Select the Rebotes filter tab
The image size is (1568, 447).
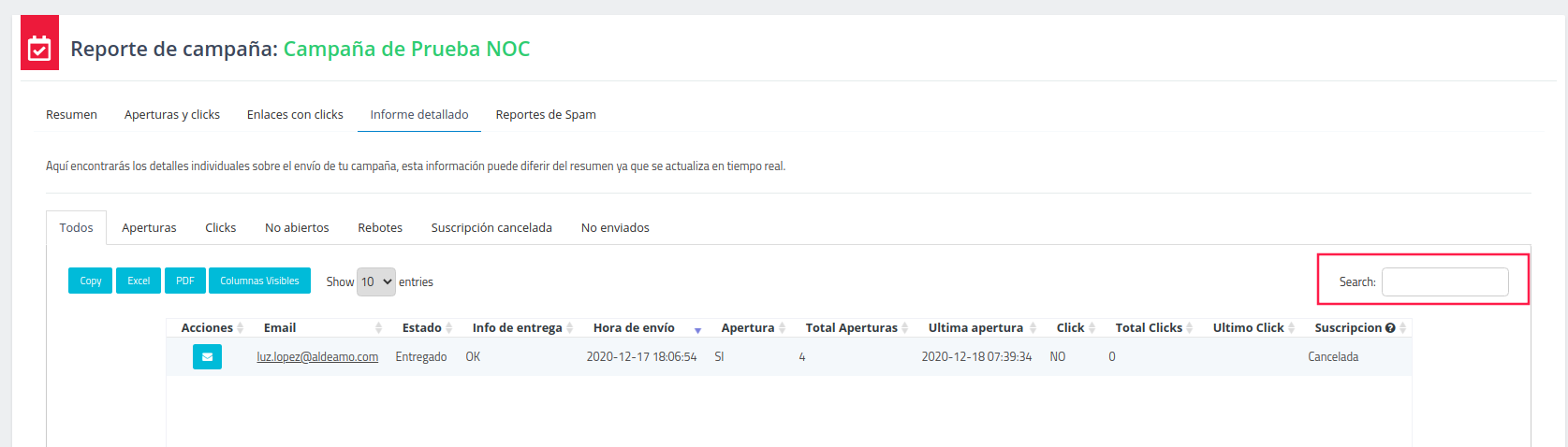(x=380, y=228)
